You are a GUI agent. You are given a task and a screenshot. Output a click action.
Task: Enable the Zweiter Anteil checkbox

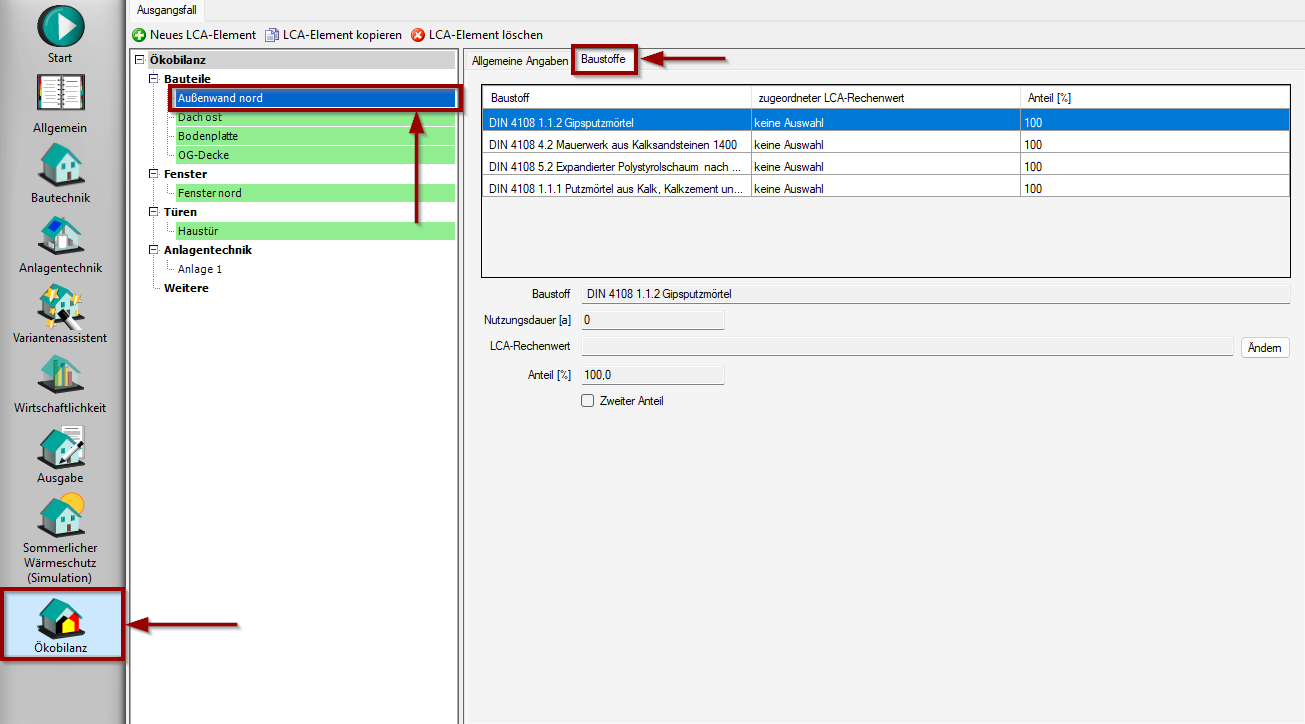point(588,401)
